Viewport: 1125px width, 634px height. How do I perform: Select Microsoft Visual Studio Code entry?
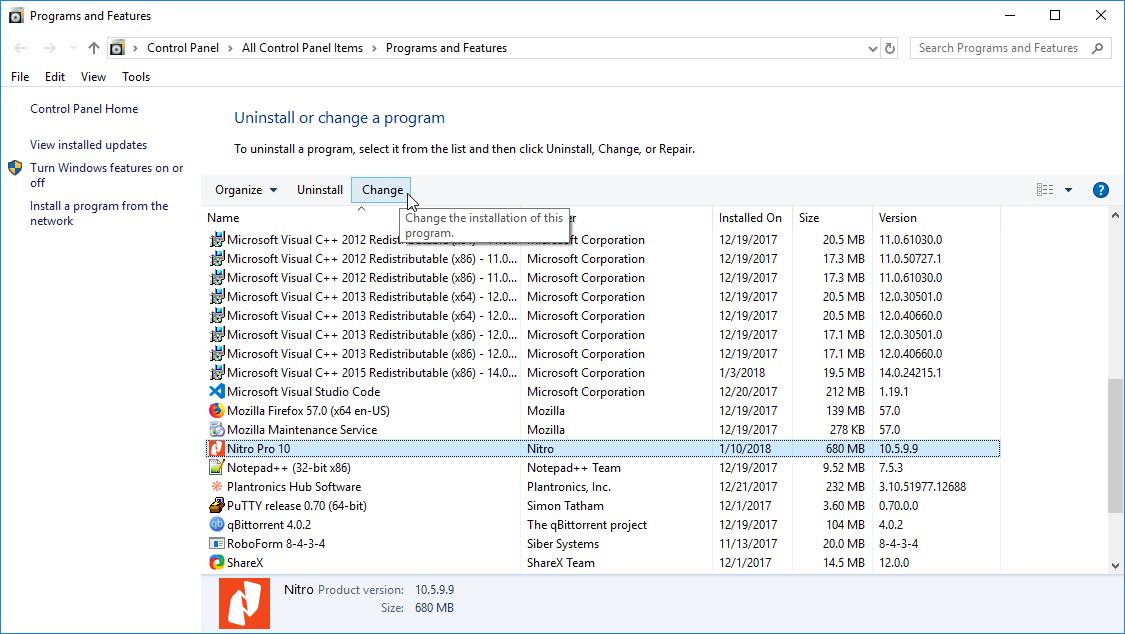[x=303, y=392]
